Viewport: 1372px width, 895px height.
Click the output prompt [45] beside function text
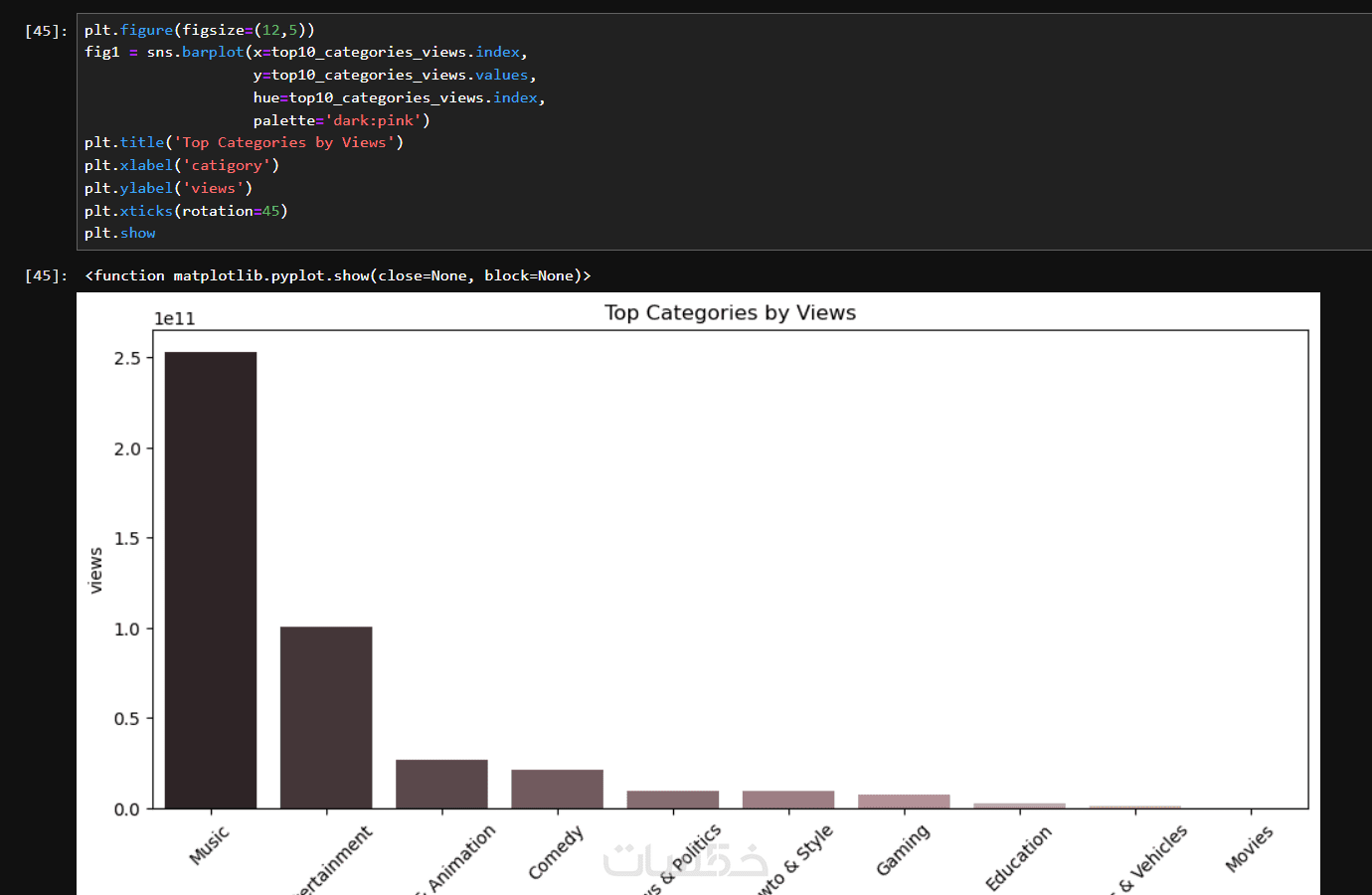tap(46, 275)
